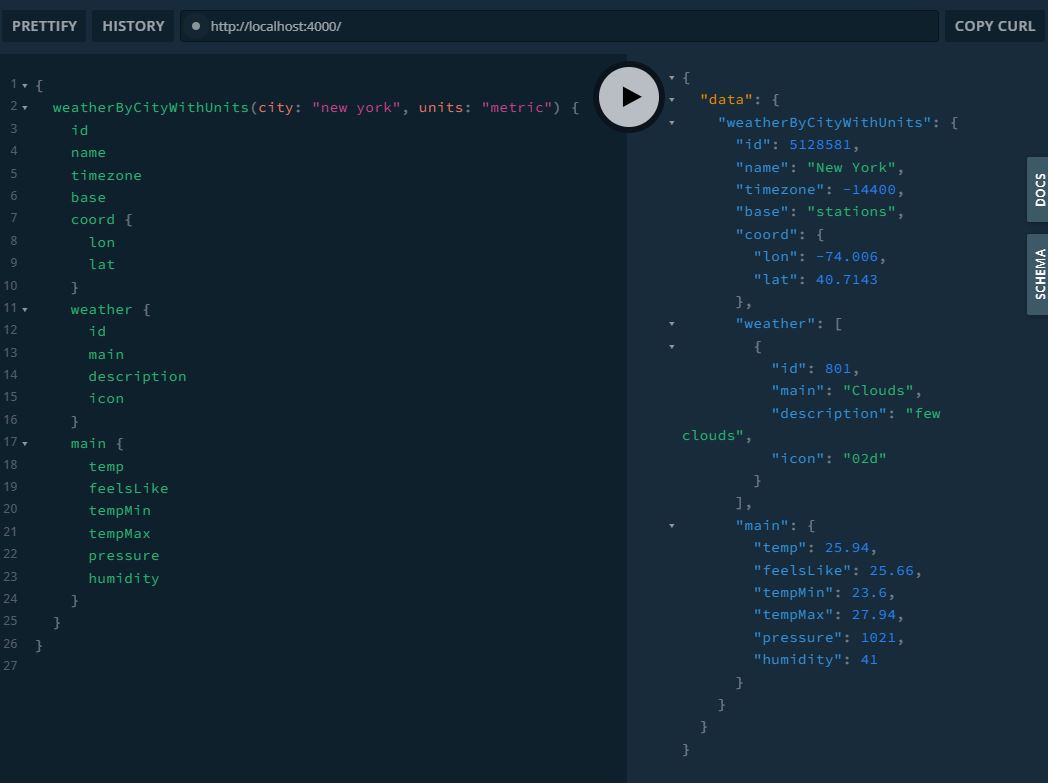The width and height of the screenshot is (1048, 783).
Task: Place cursor on the humidity field
Action: tap(124, 578)
